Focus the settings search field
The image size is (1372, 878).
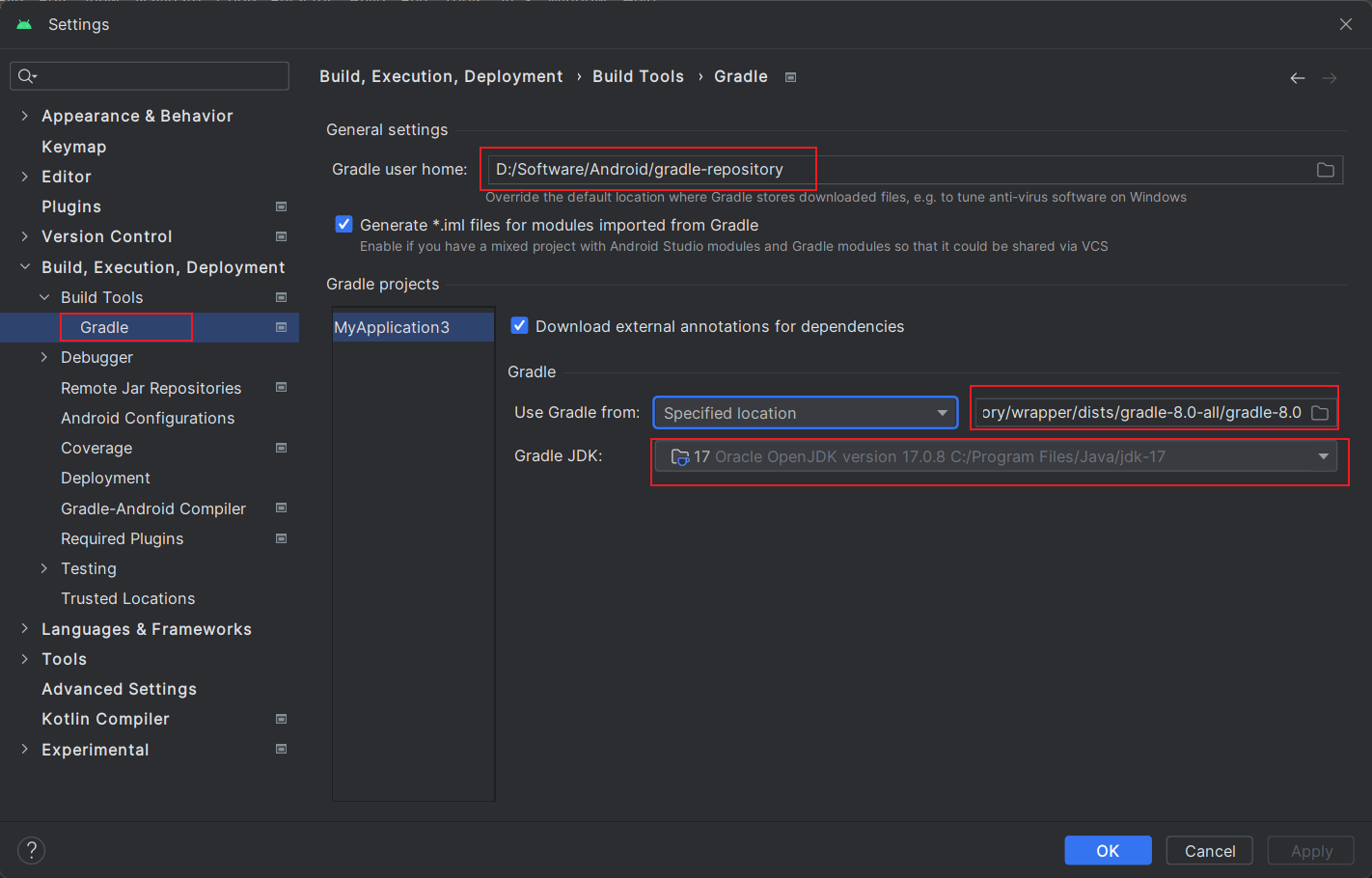[150, 76]
